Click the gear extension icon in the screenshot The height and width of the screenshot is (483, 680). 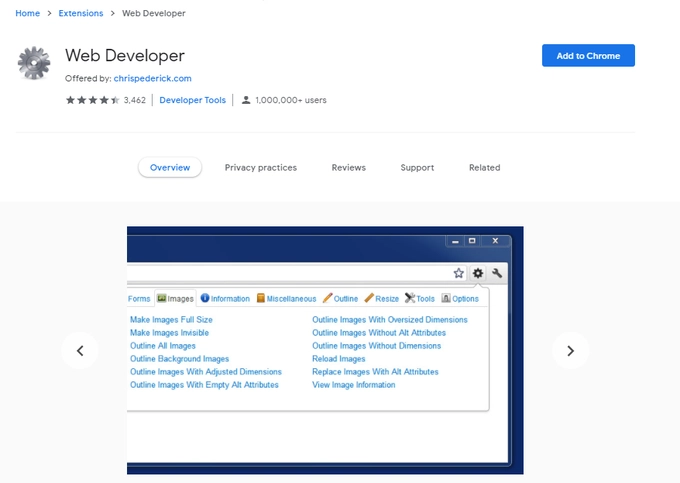click(x=477, y=273)
